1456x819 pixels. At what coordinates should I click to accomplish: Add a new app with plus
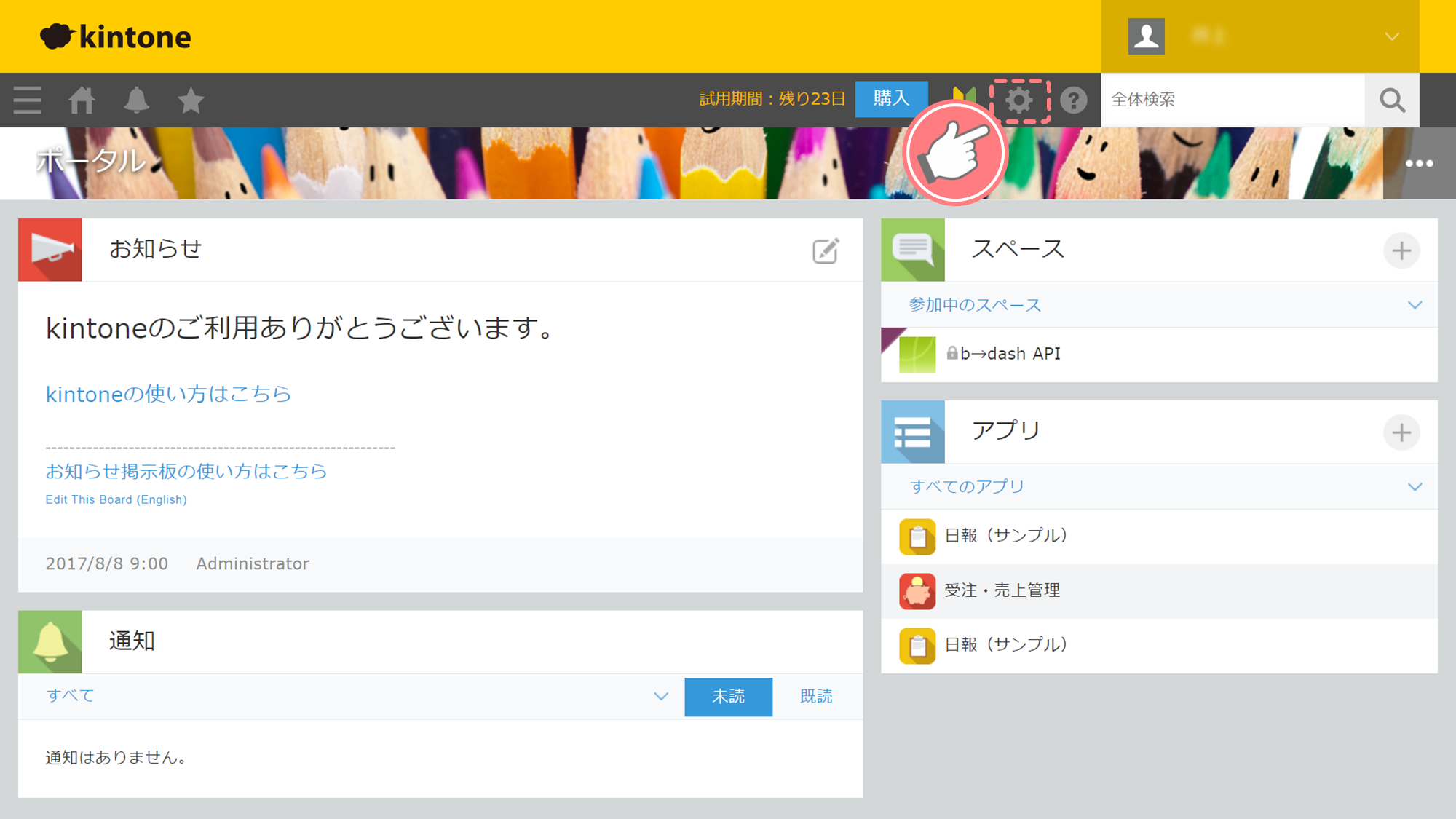click(1401, 433)
